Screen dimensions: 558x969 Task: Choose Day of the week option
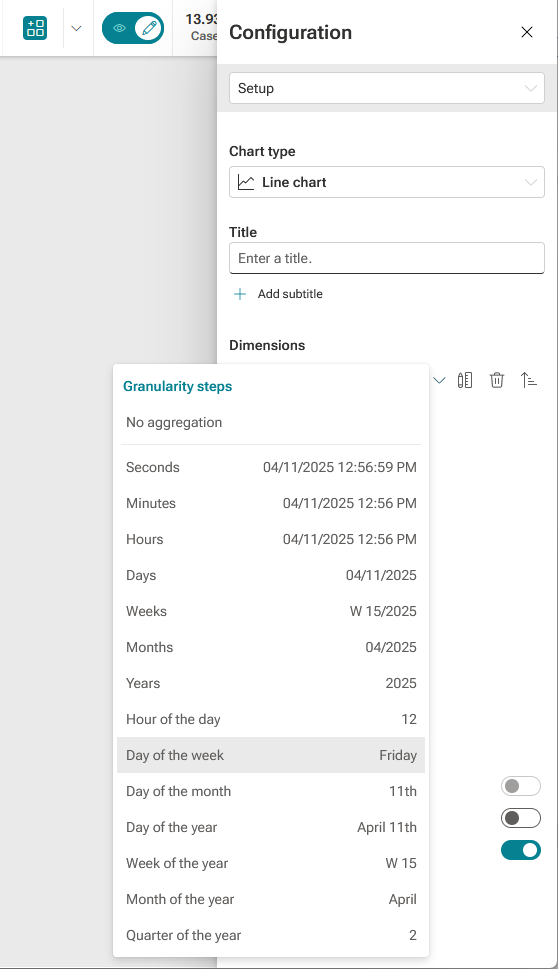271,755
